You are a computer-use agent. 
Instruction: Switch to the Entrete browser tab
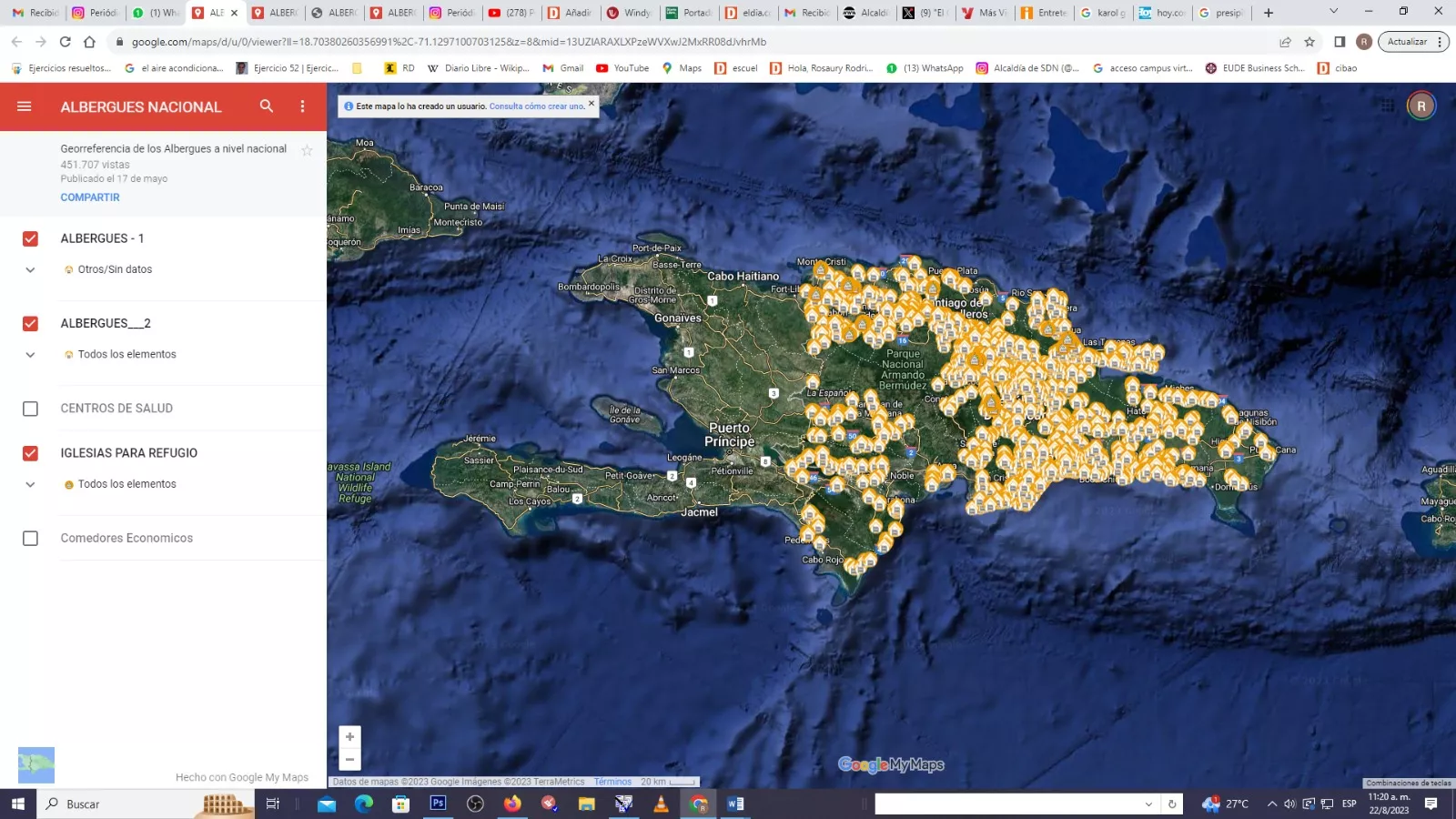(1044, 13)
